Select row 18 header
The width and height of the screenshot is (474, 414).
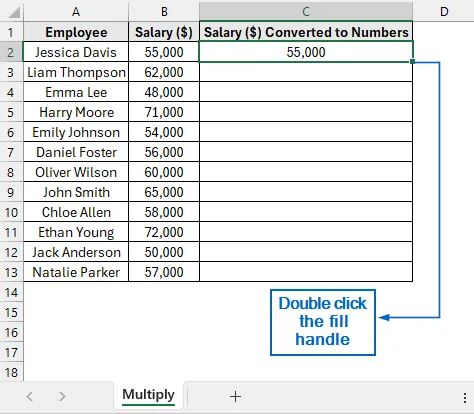pos(11,372)
